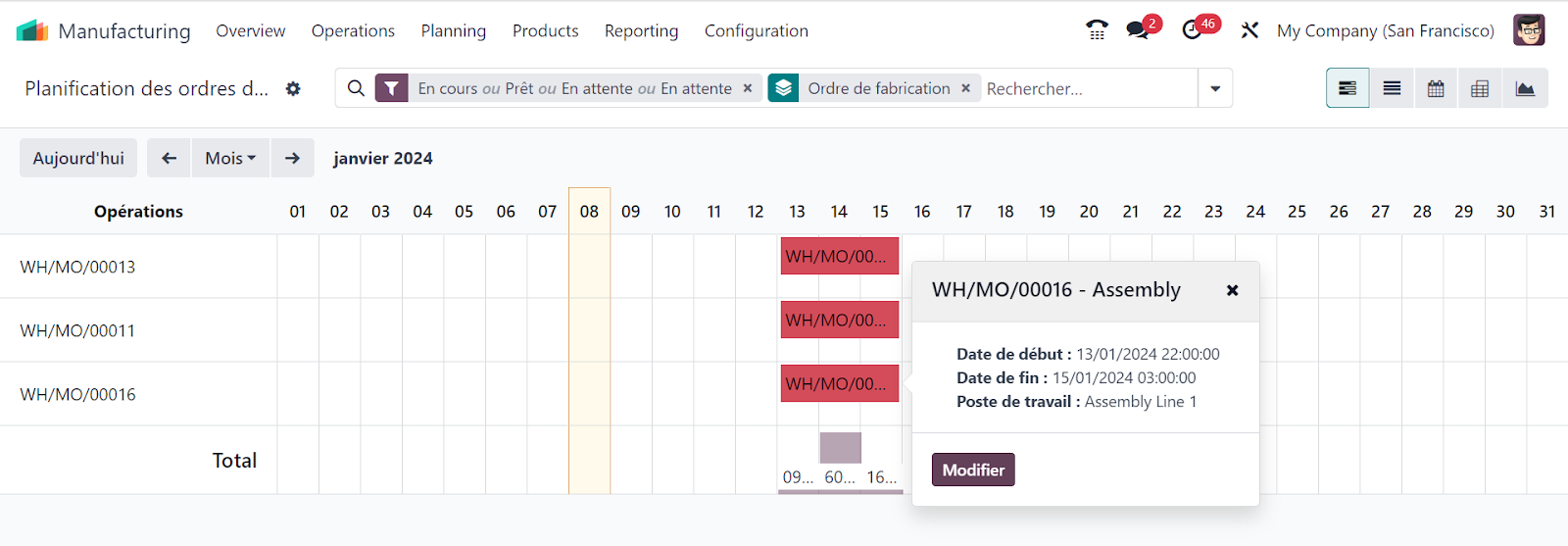The image size is (1568, 546).
Task: Switch to calendar view
Action: (x=1436, y=88)
